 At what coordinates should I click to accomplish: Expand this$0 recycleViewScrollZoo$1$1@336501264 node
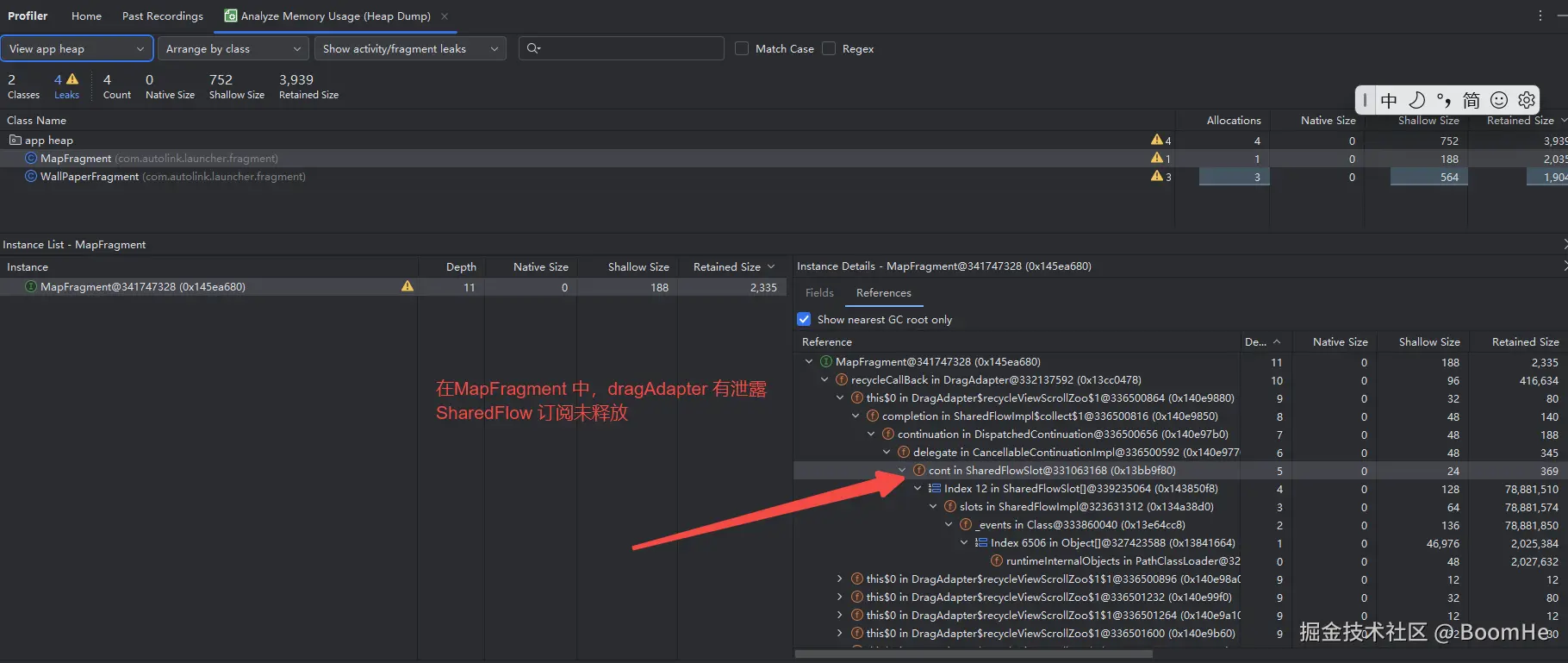pyautogui.click(x=840, y=616)
